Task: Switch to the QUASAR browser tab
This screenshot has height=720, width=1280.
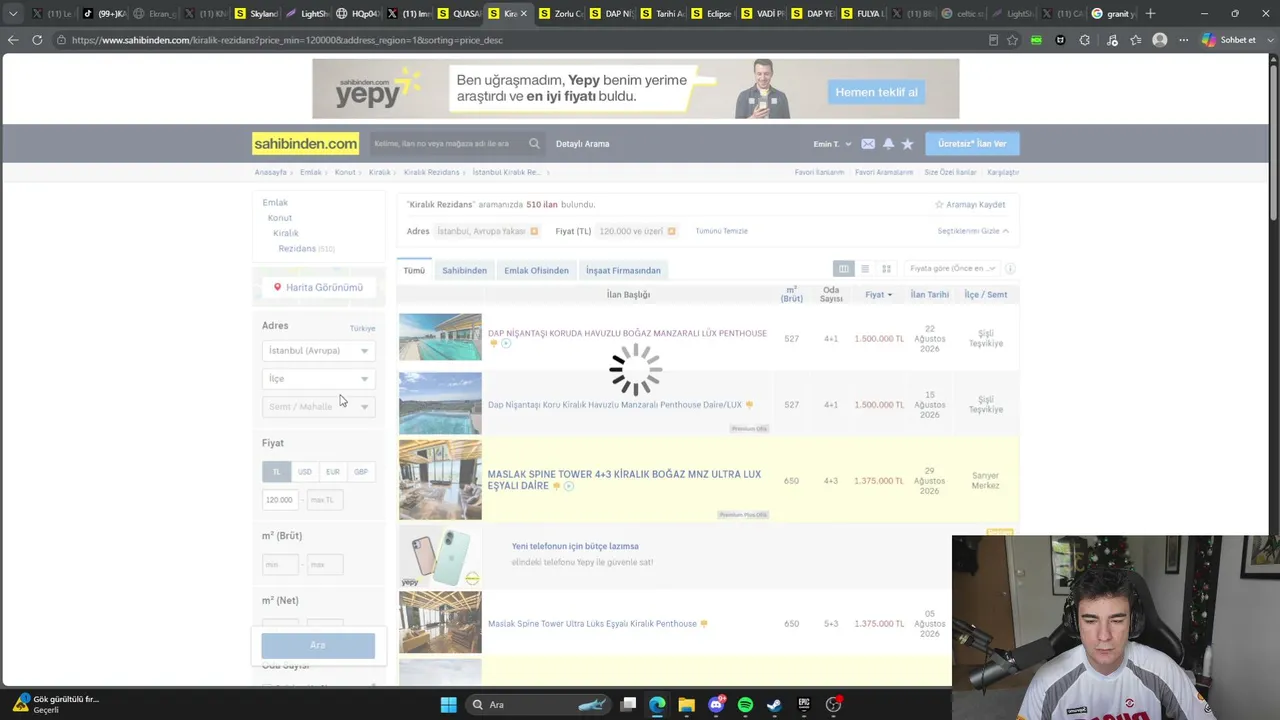Action: coord(459,14)
